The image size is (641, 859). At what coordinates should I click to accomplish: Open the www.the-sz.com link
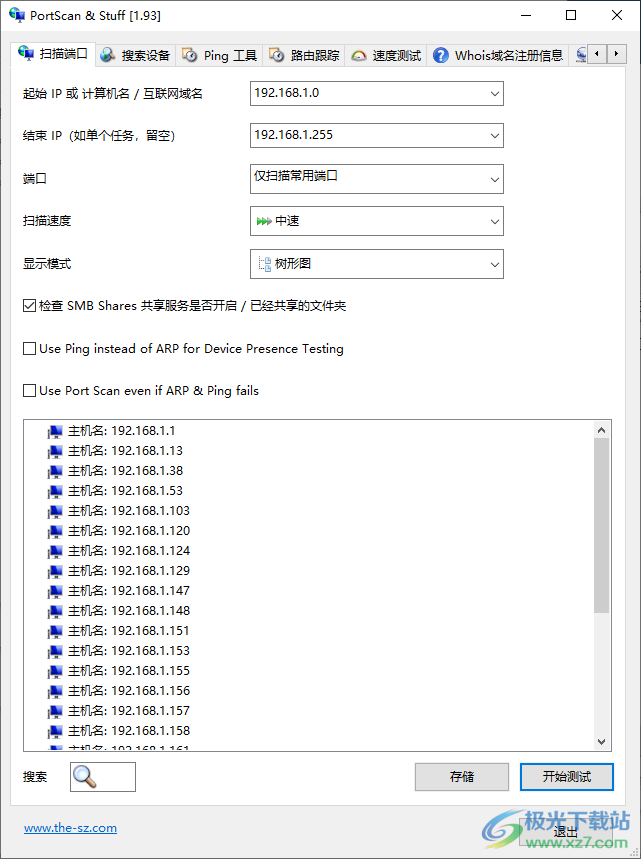coord(70,828)
